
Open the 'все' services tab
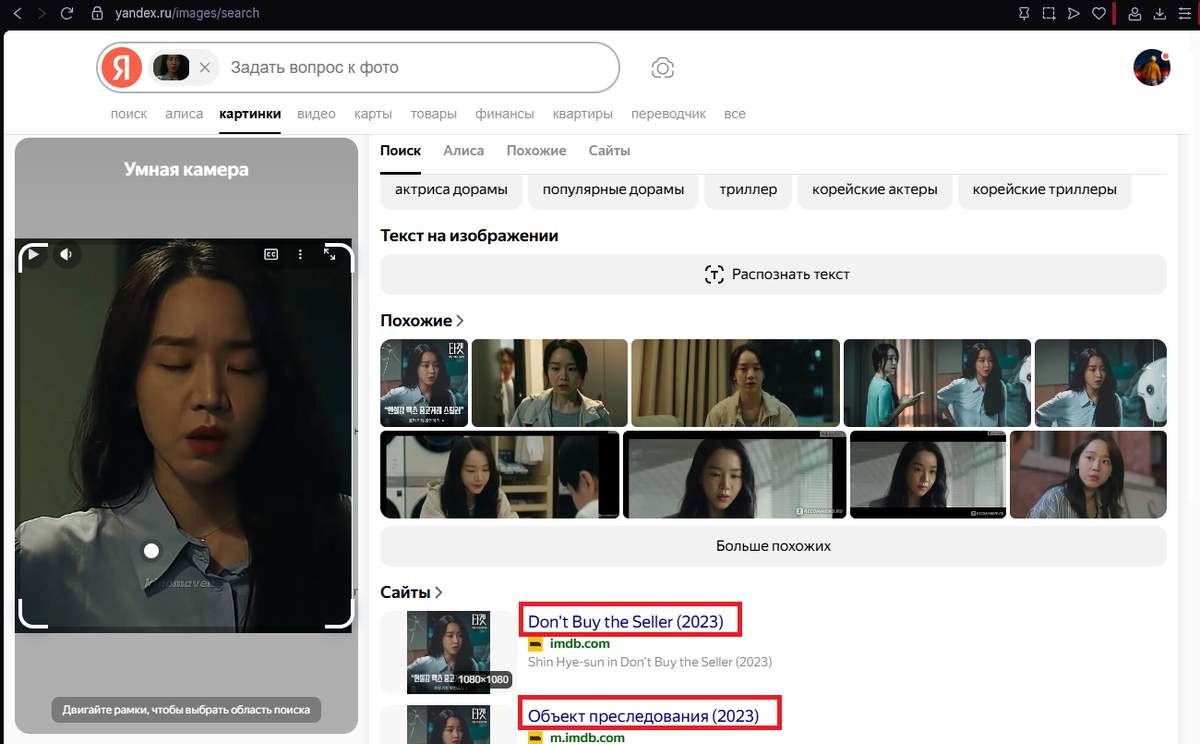point(735,114)
